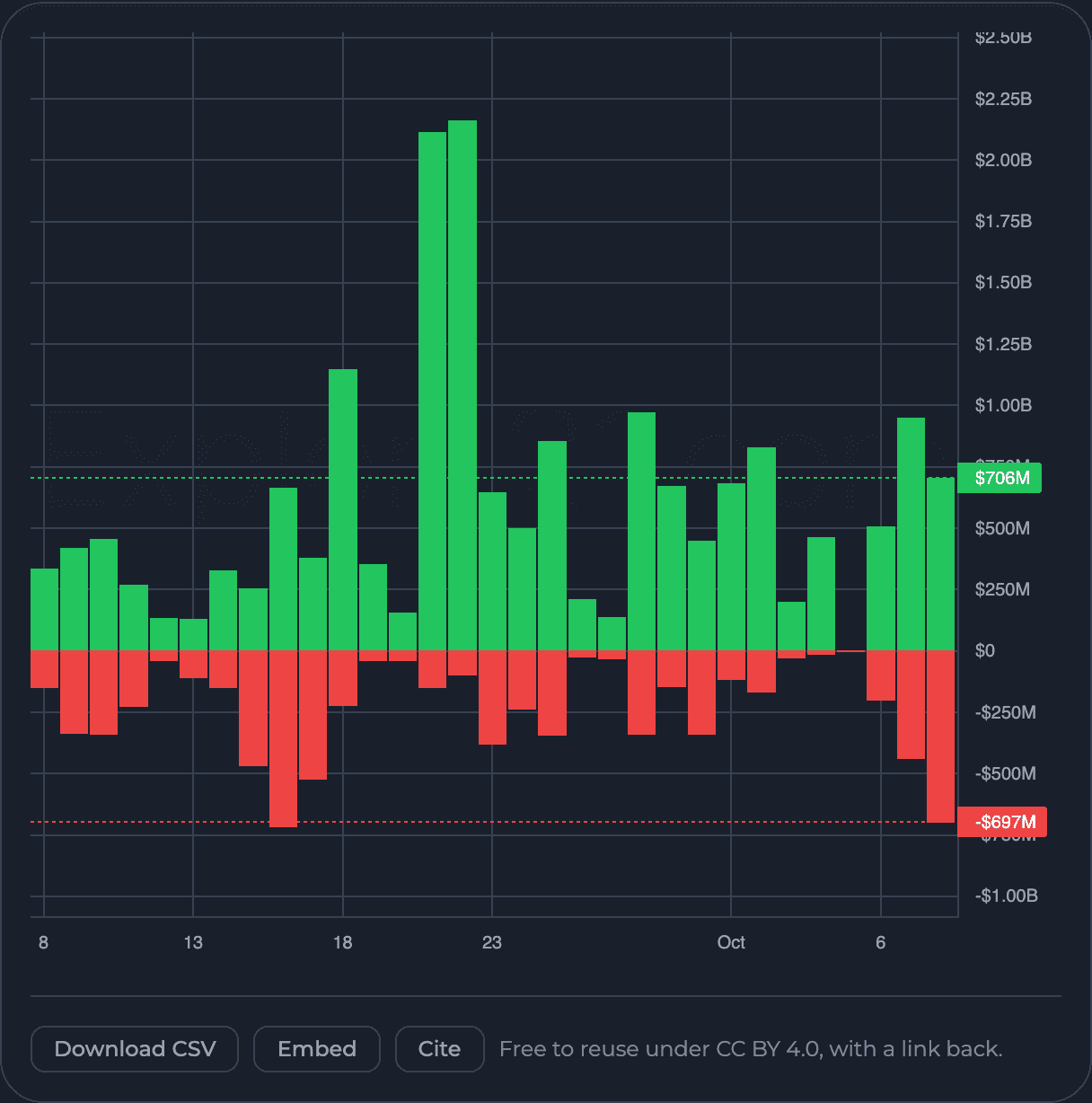Click the tallest green bar in the chart
Screen dimensions: 1092x1103
coord(462,385)
